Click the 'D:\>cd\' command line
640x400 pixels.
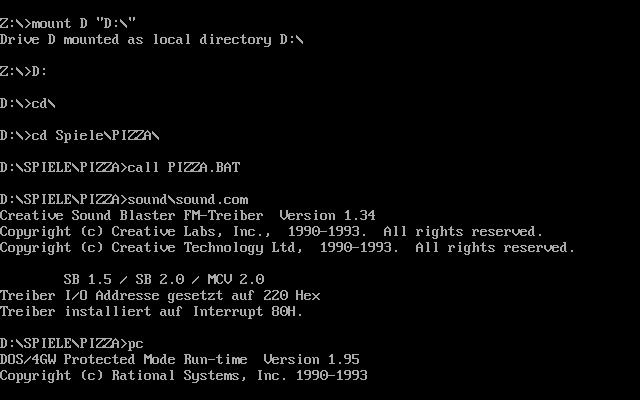[28, 103]
